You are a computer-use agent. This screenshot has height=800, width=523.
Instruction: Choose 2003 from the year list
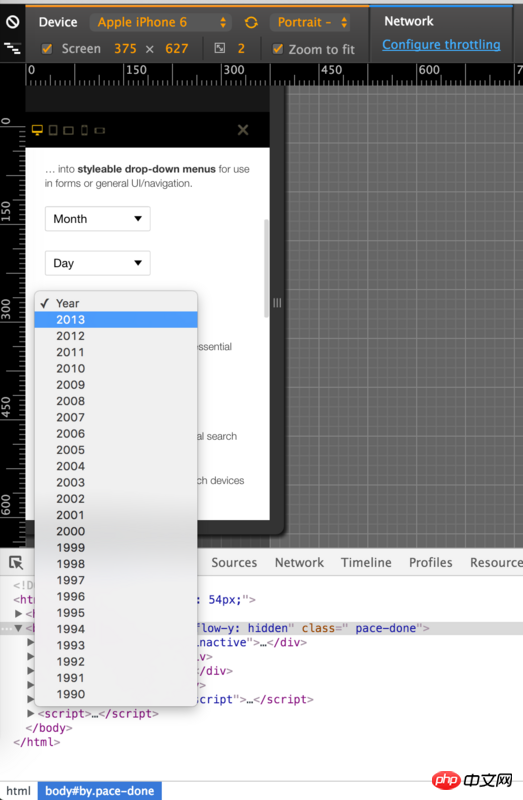(116, 483)
